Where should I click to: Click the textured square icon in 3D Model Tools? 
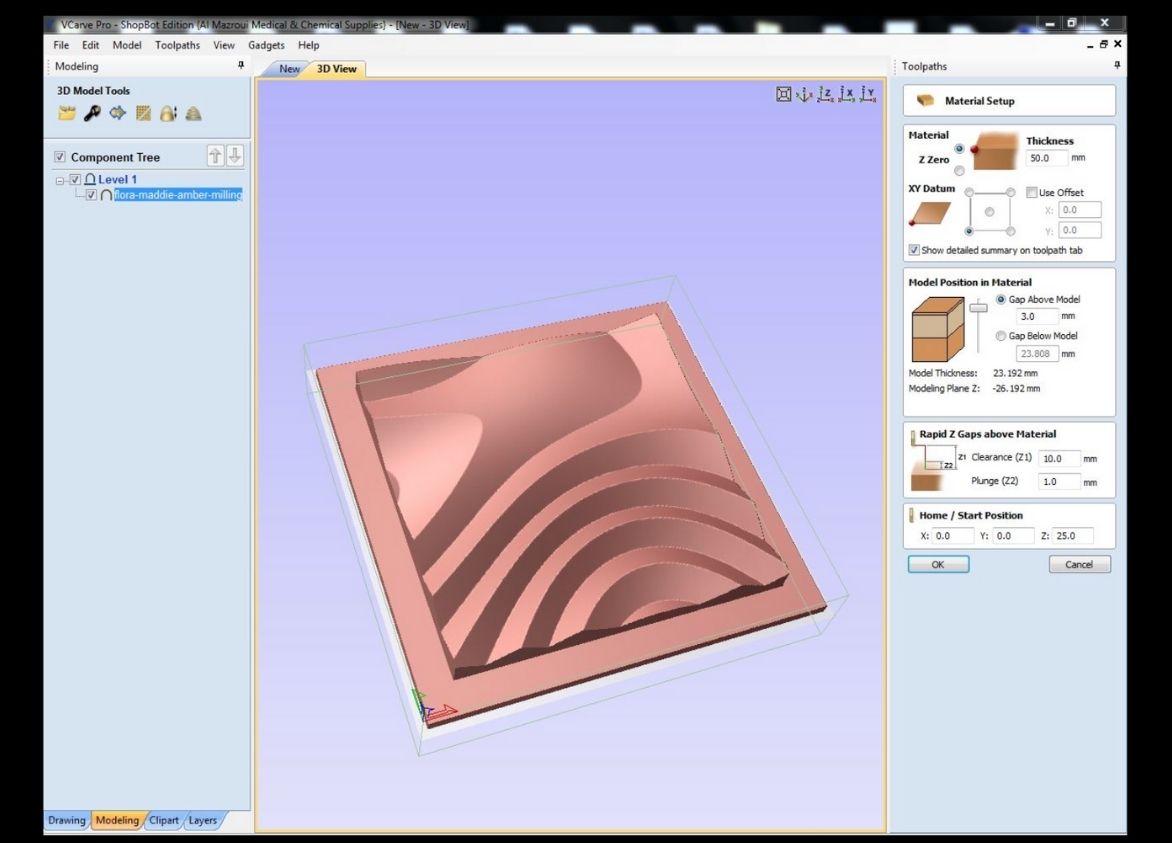[x=143, y=114]
